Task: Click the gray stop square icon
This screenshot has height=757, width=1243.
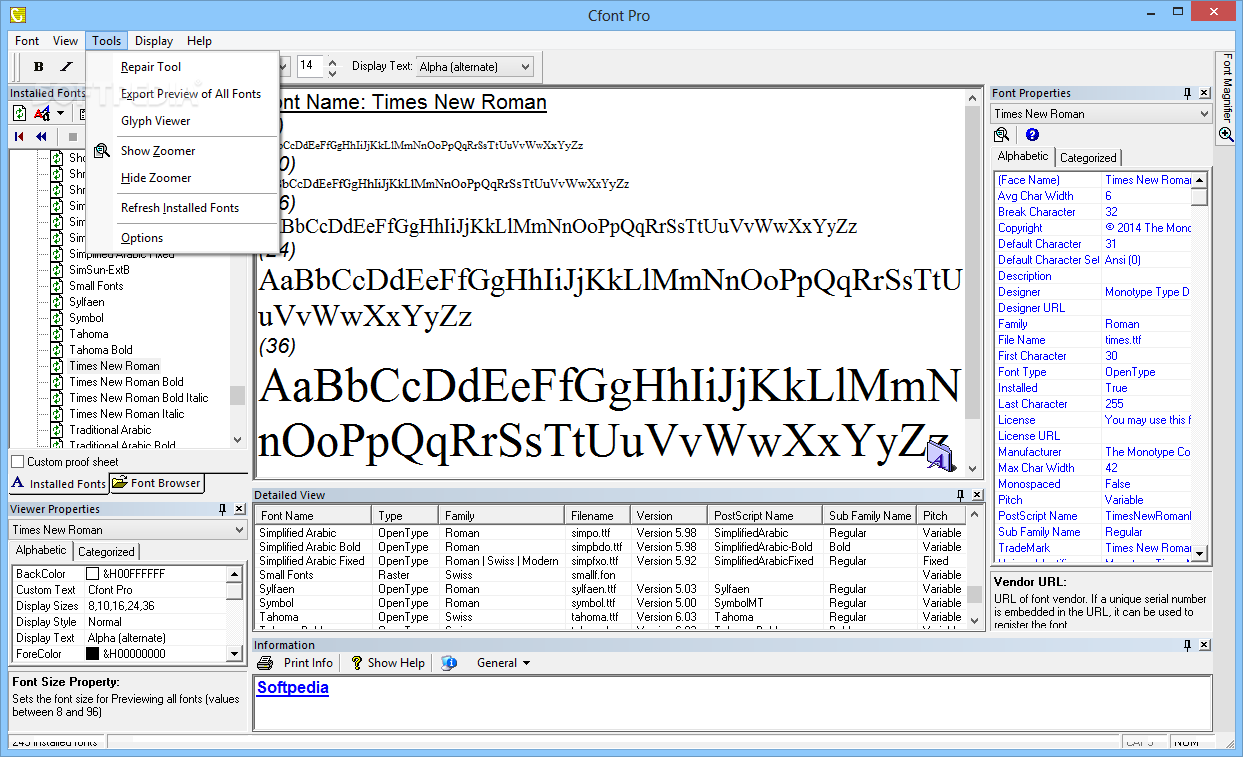Action: point(72,136)
